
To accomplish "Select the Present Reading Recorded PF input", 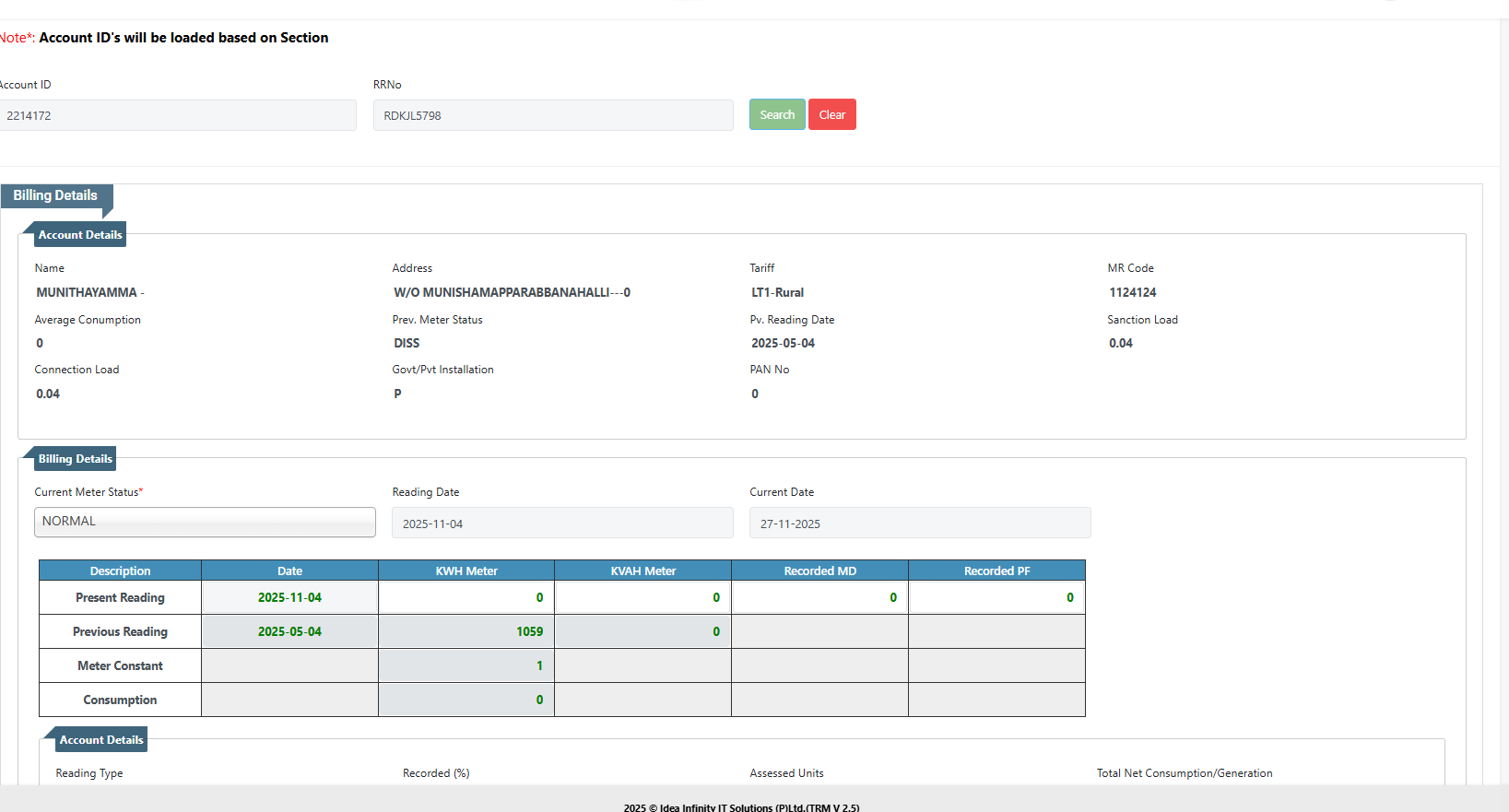I will click(996, 597).
